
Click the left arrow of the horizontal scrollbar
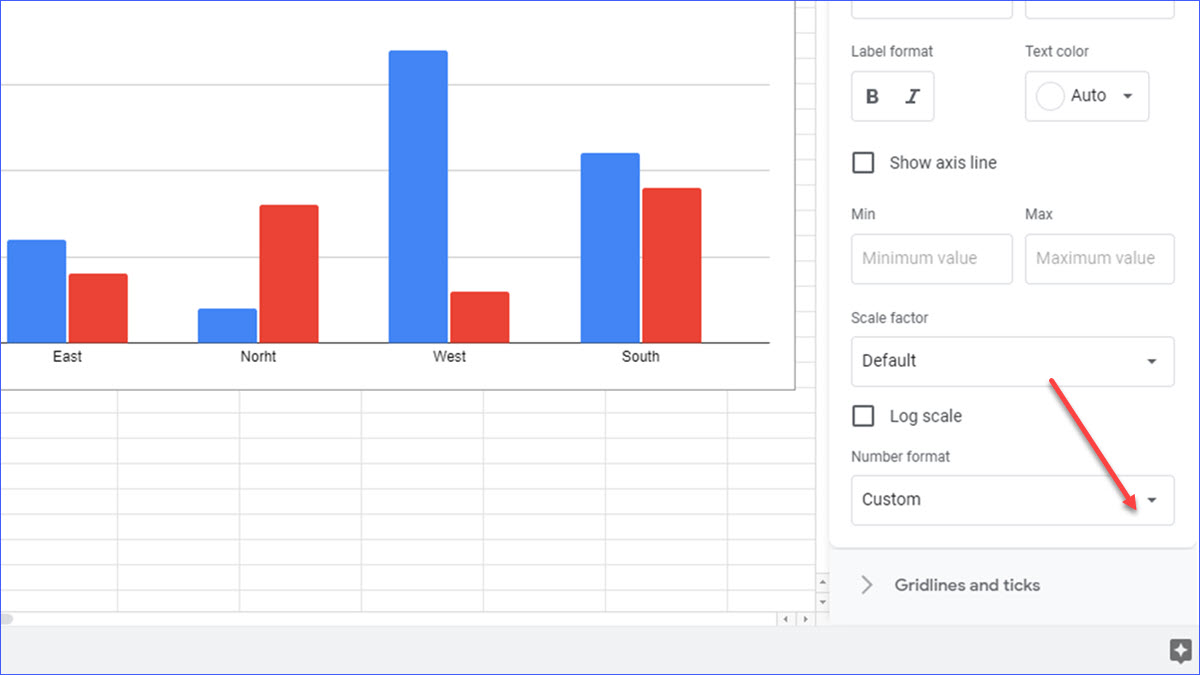(x=785, y=618)
